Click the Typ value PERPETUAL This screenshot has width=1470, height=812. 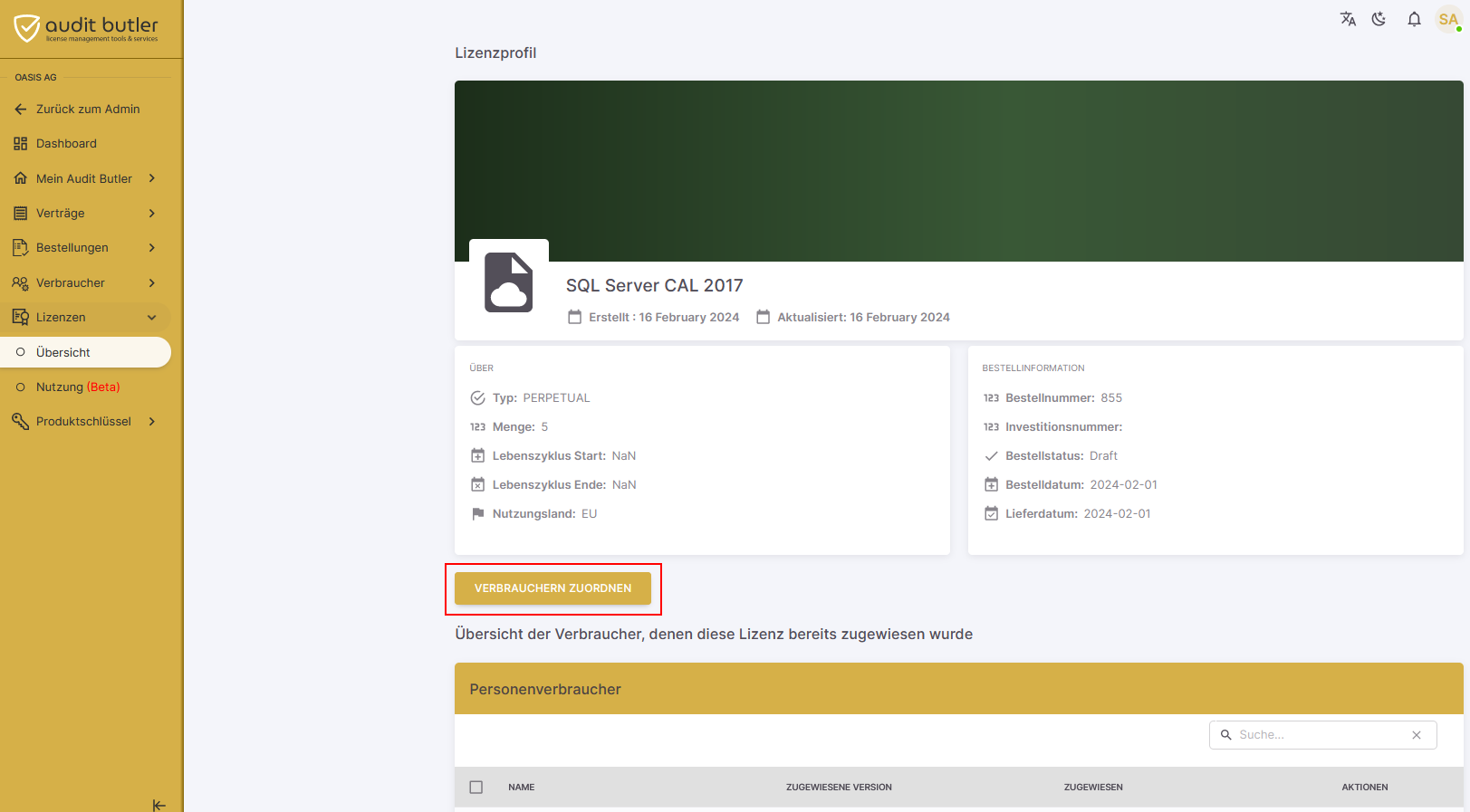tap(556, 398)
